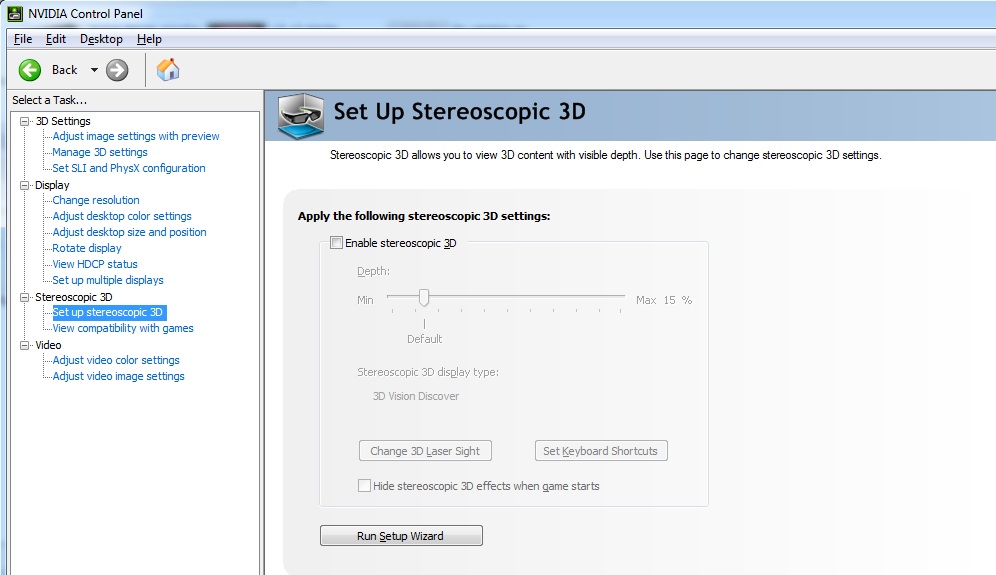Click Set Keyboard Shortcuts button
The width and height of the screenshot is (996, 575).
coord(601,451)
